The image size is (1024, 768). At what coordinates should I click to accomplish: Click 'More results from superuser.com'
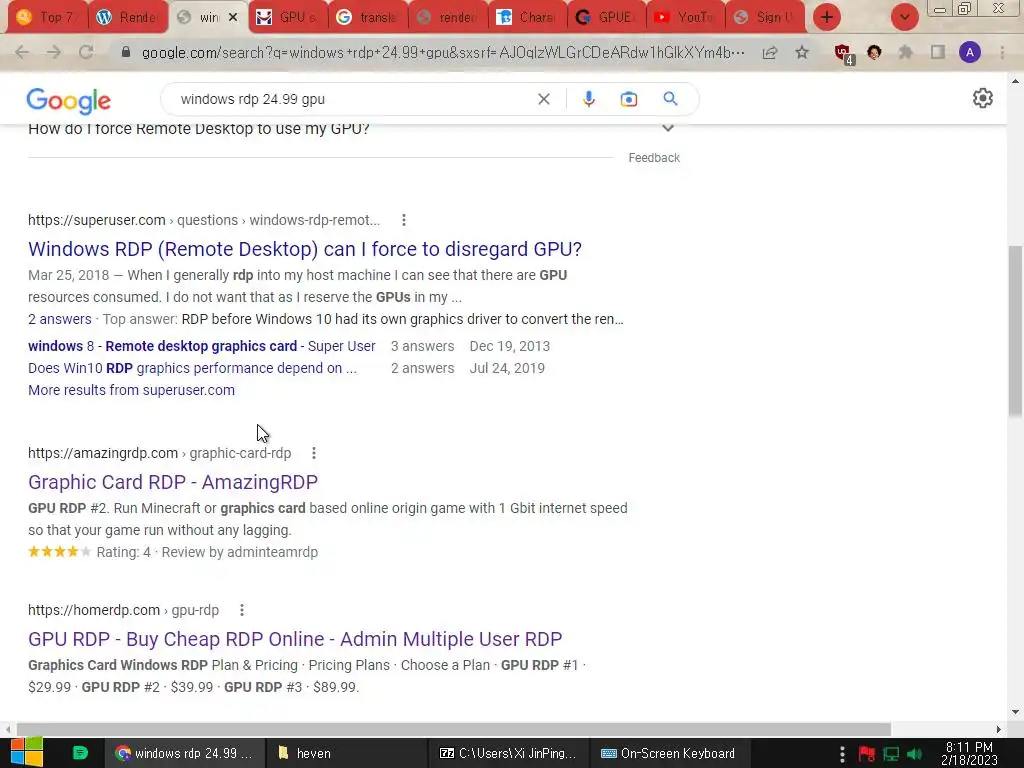pyautogui.click(x=131, y=390)
